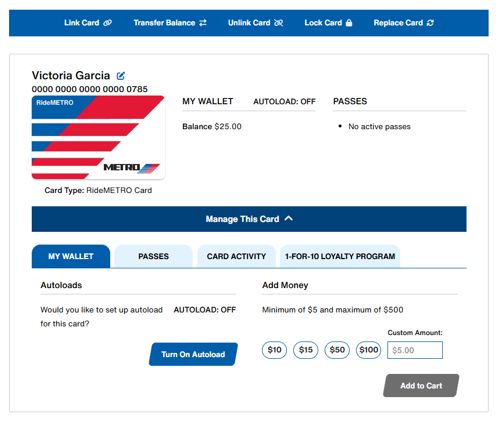Viewport: 500px width, 424px height.
Task: Open the Passes tab
Action: (153, 256)
